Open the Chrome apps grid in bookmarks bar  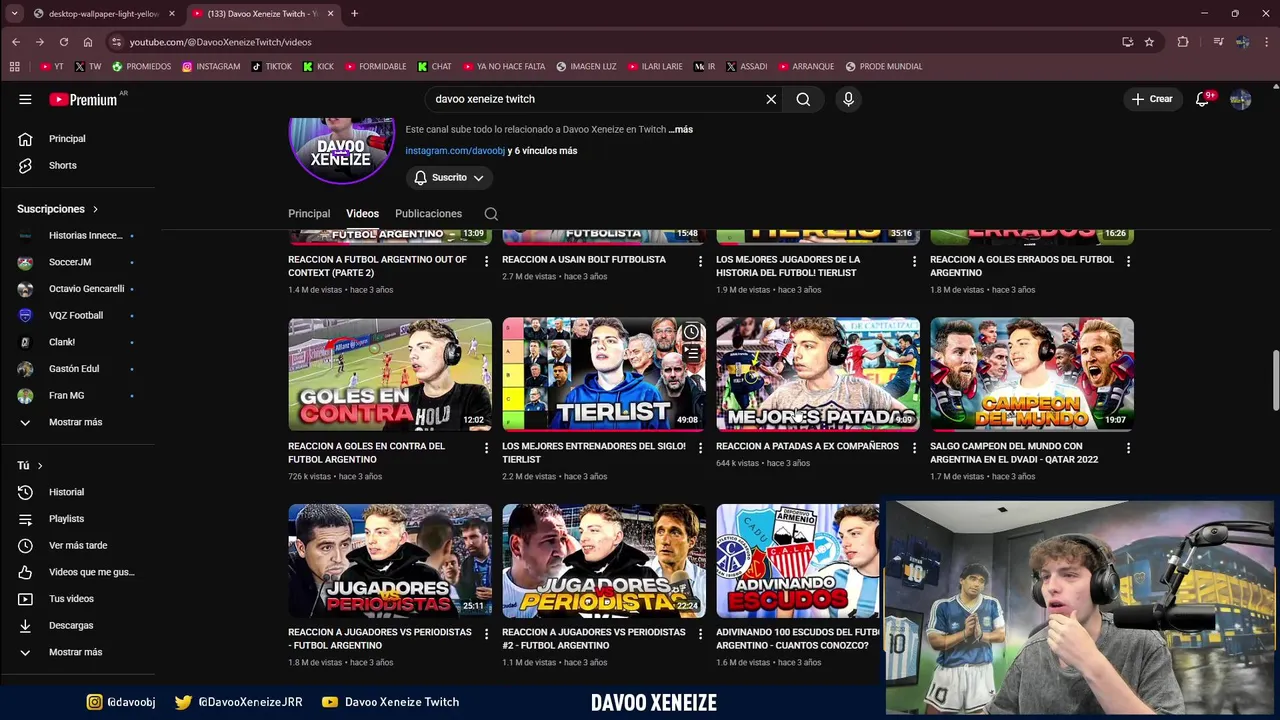point(14,67)
